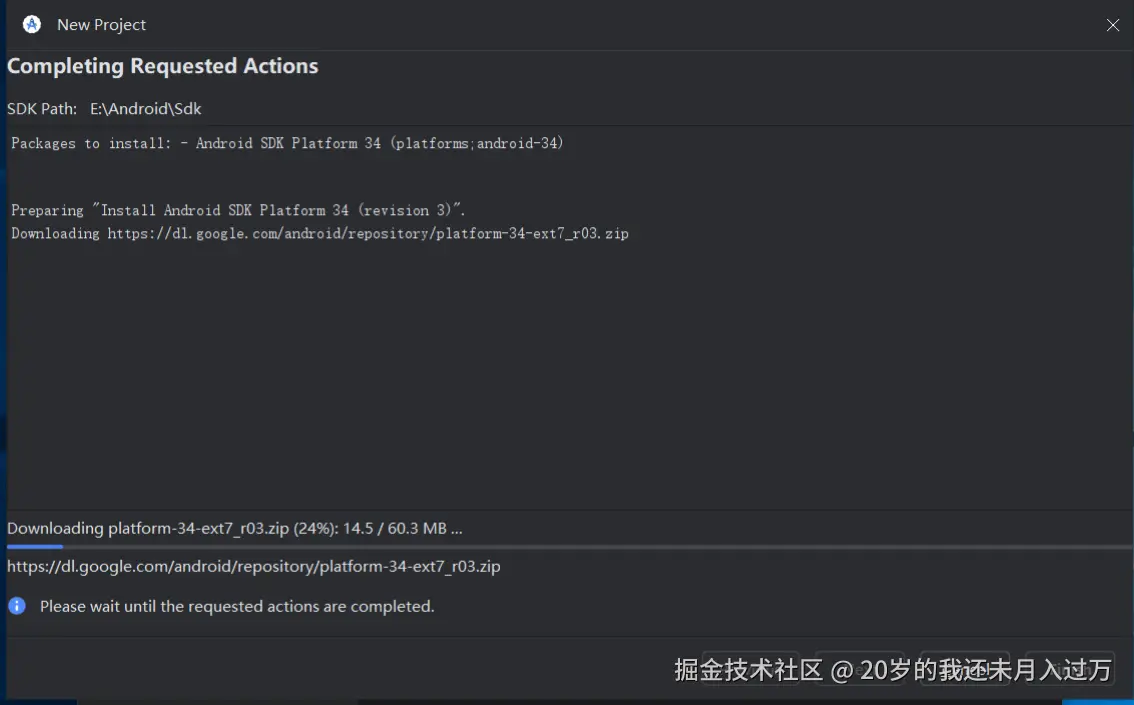The image size is (1134, 705).
Task: Click the 'SDK Path:' label
Action: pyautogui.click(x=42, y=109)
